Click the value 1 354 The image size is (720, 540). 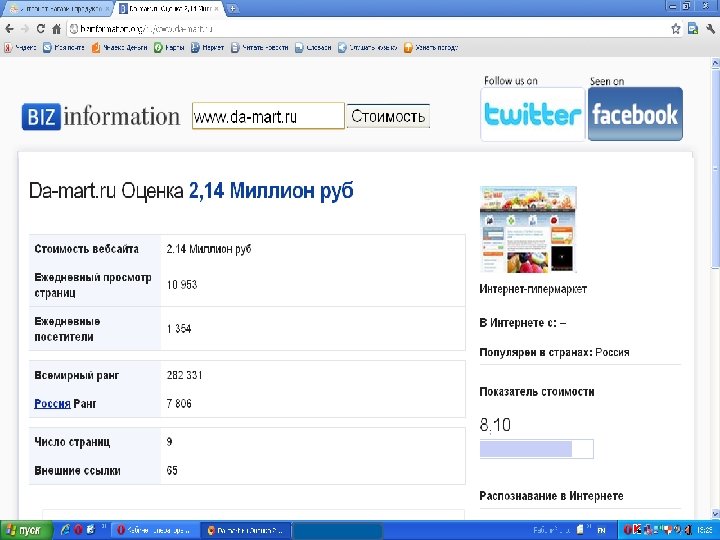coord(179,329)
